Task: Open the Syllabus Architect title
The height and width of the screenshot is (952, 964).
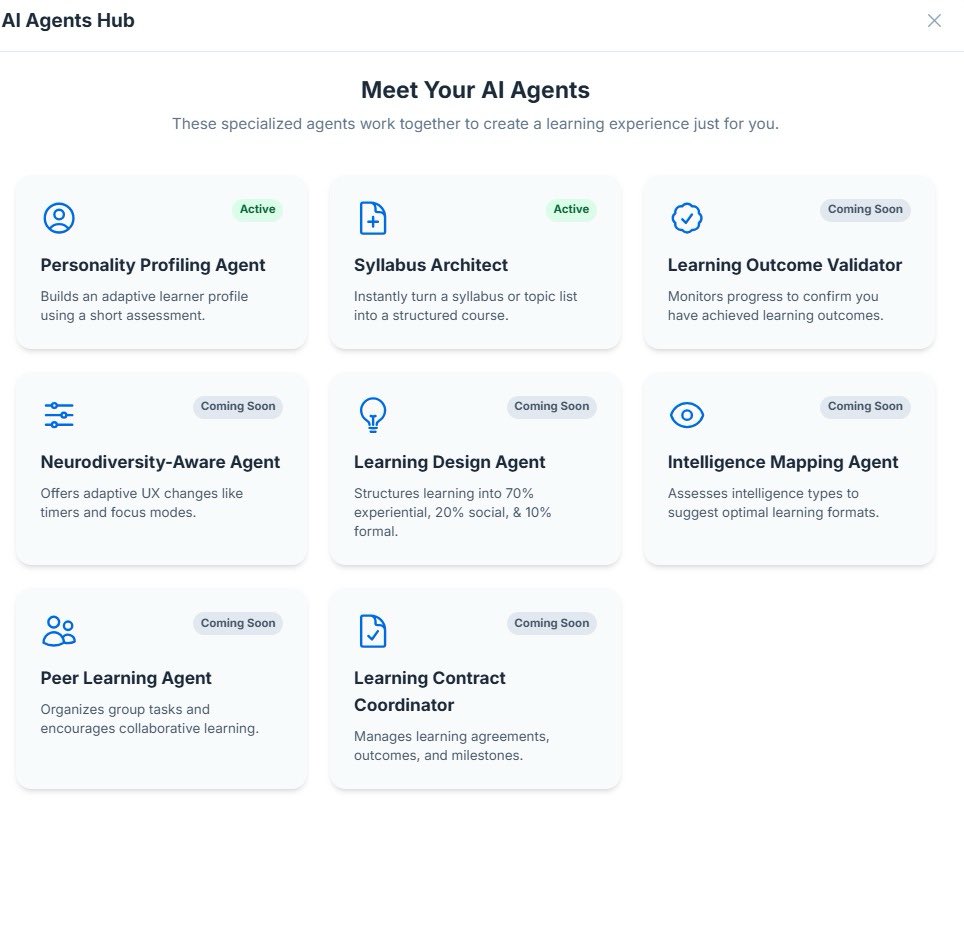Action: click(x=431, y=265)
